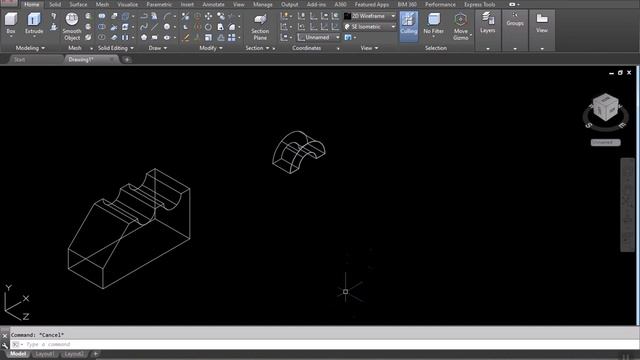Open the Unnamed dropdown below the ViewCube
The width and height of the screenshot is (640, 360).
click(606, 142)
